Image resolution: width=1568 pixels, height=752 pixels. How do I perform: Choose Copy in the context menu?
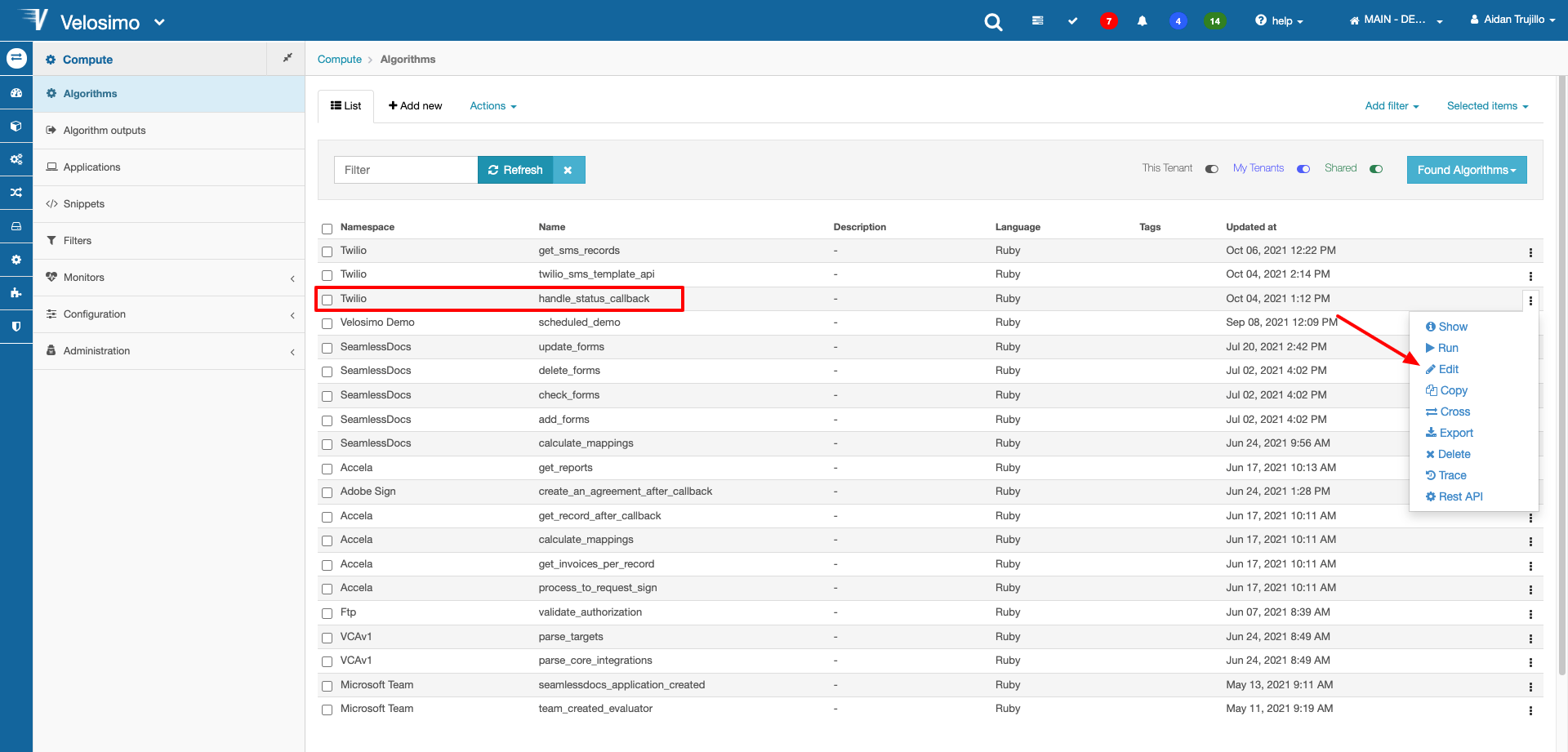click(x=1446, y=390)
